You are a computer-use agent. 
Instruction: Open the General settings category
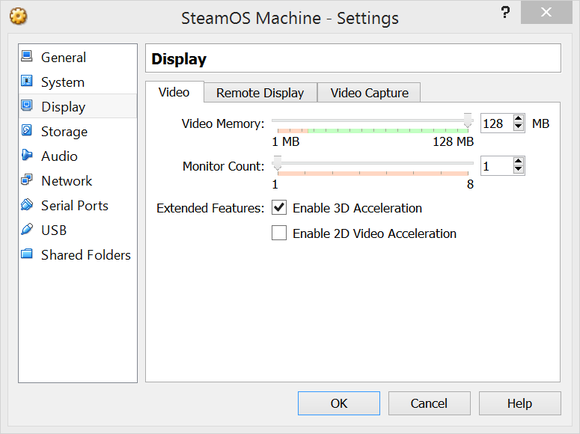point(78,57)
